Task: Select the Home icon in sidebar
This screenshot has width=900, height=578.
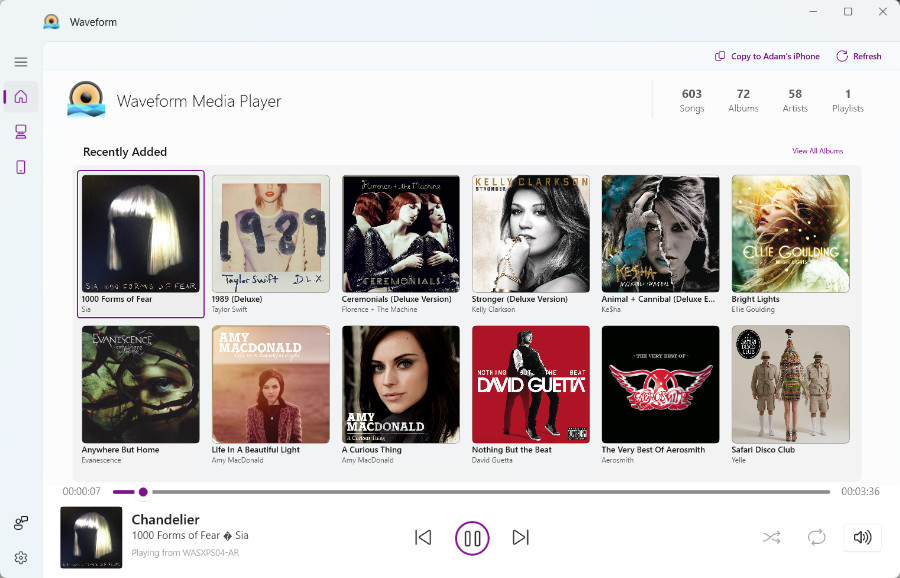Action: click(20, 96)
